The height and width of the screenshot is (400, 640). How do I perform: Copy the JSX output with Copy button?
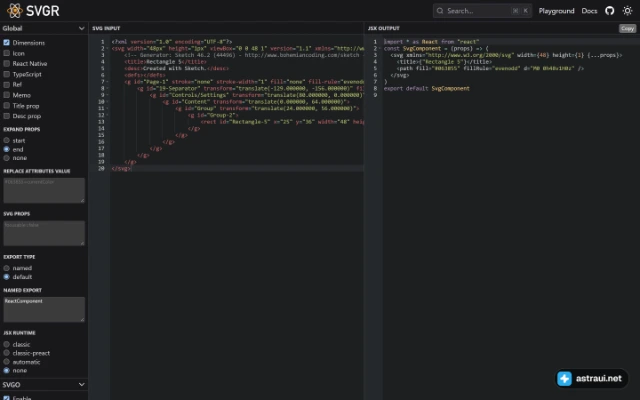point(627,28)
